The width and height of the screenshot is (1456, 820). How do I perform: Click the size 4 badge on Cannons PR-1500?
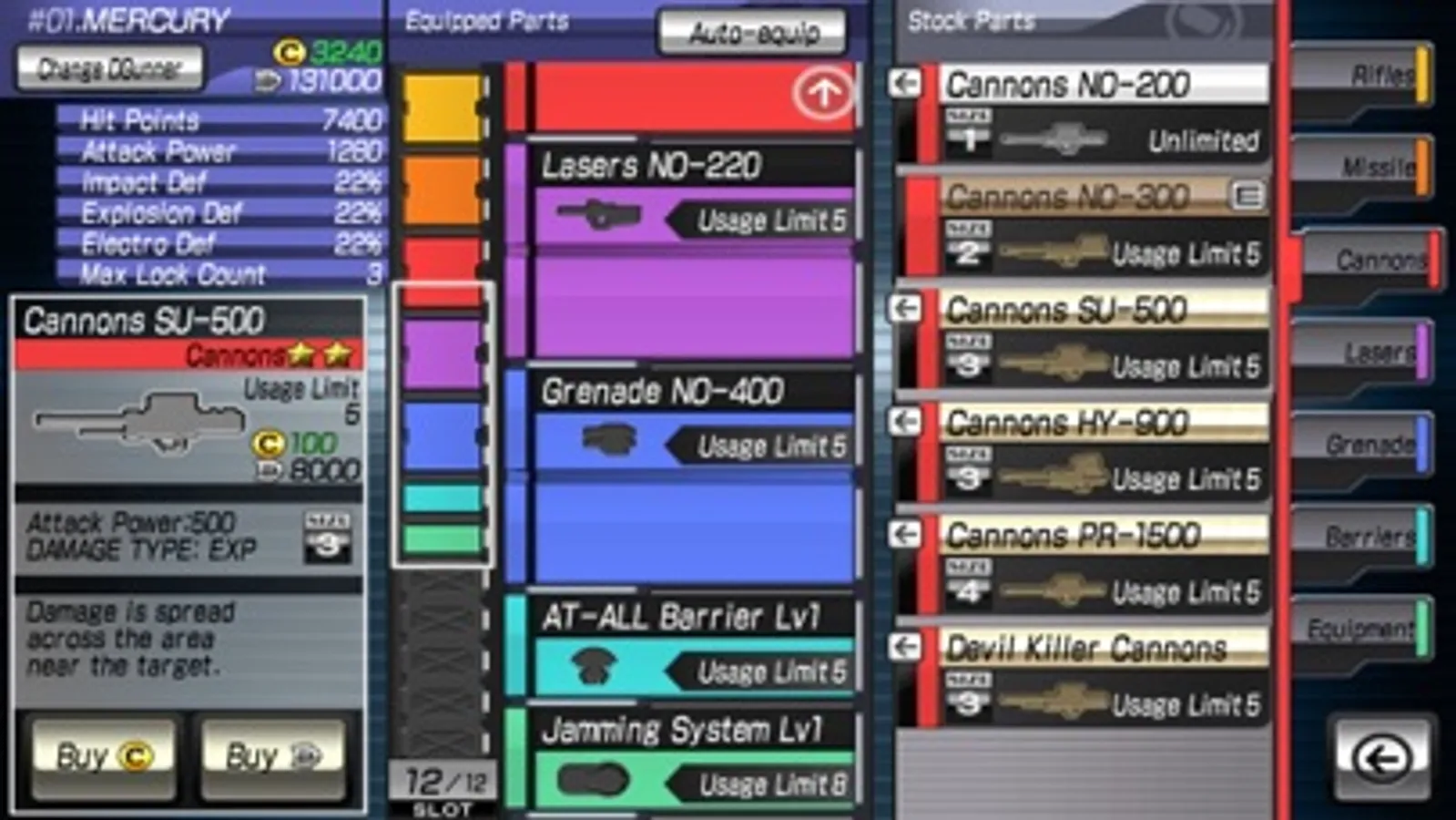click(967, 583)
